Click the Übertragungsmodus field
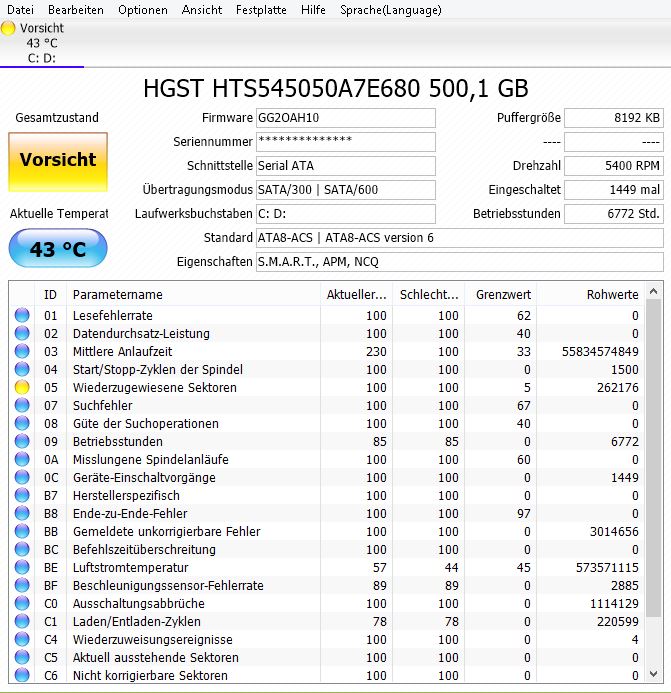The image size is (671, 693). [346, 190]
